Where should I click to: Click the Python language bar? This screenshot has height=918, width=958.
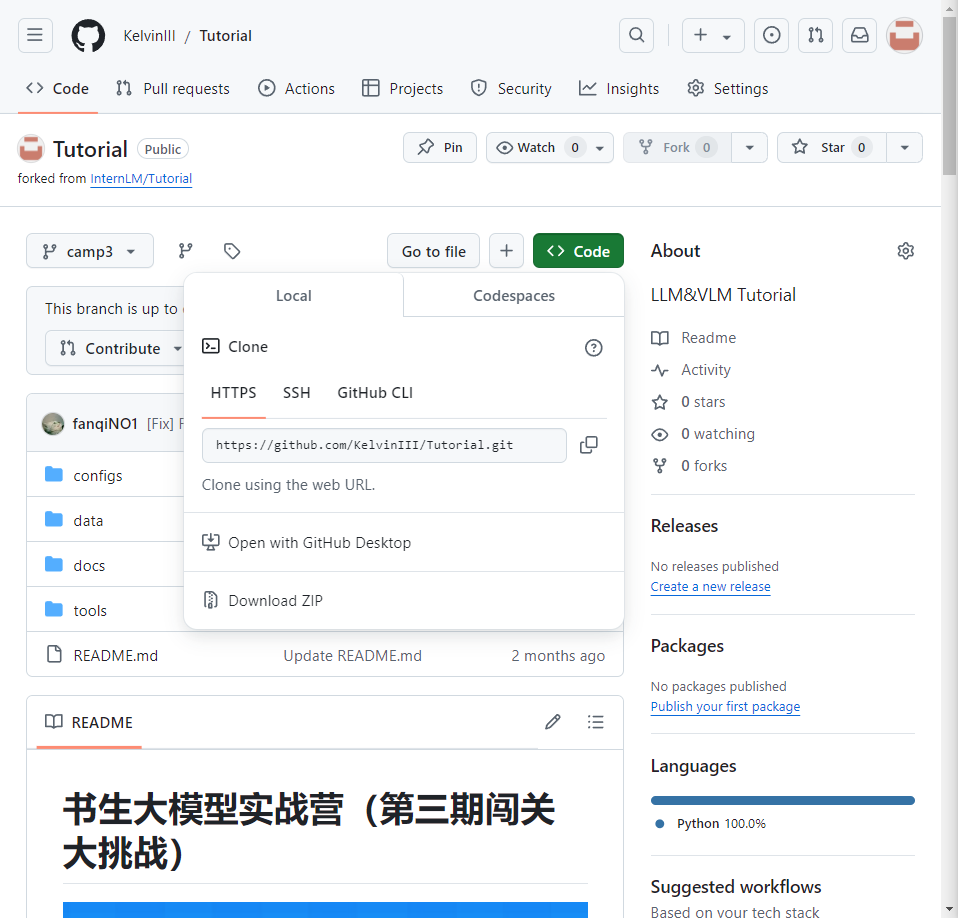pyautogui.click(x=783, y=800)
